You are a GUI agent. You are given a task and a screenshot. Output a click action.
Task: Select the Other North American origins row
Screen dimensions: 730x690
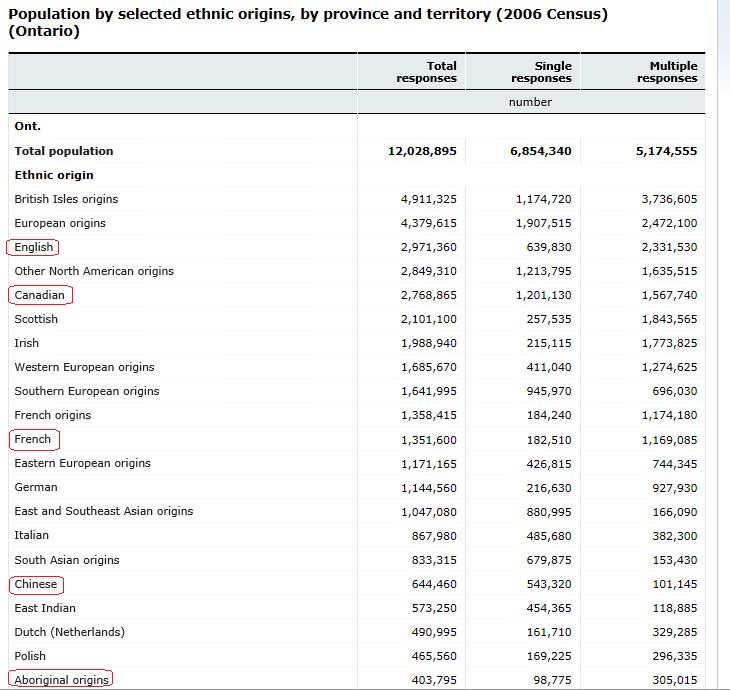[94, 271]
